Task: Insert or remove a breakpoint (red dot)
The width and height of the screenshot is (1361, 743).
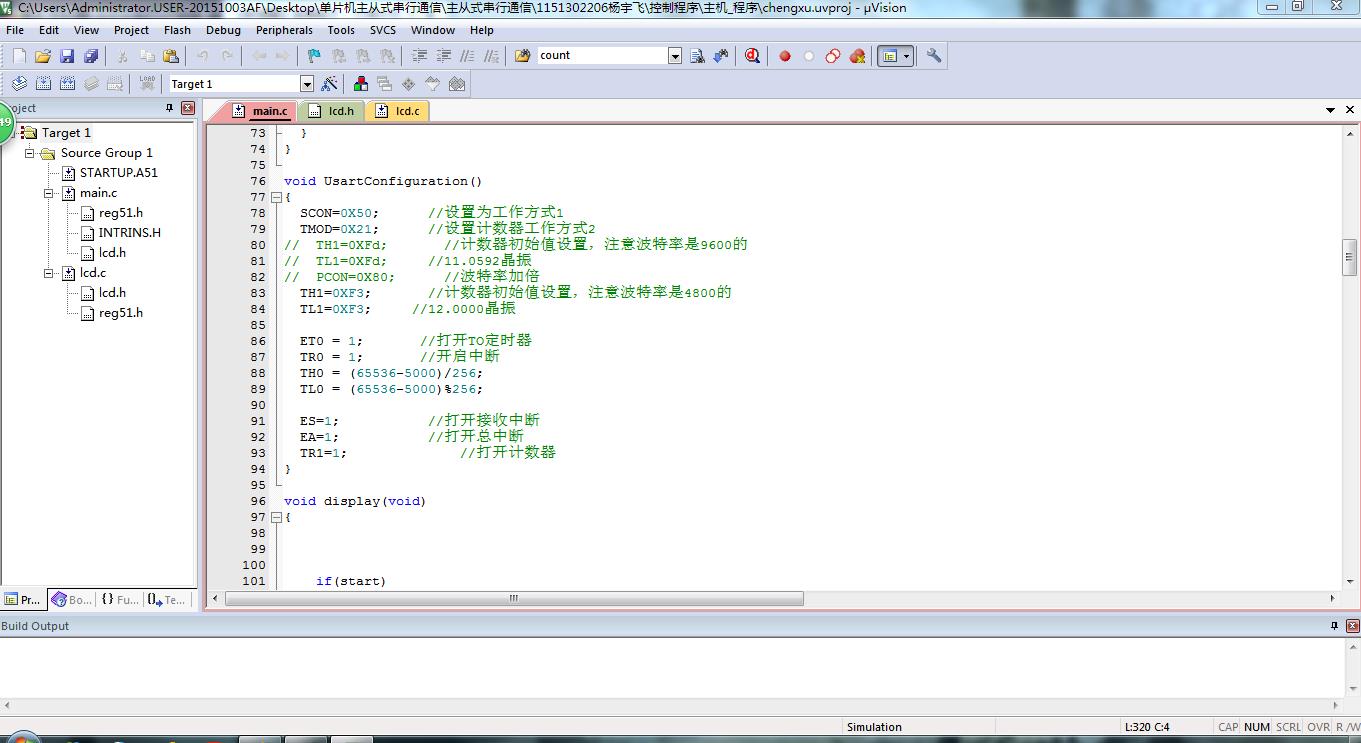Action: tap(785, 56)
